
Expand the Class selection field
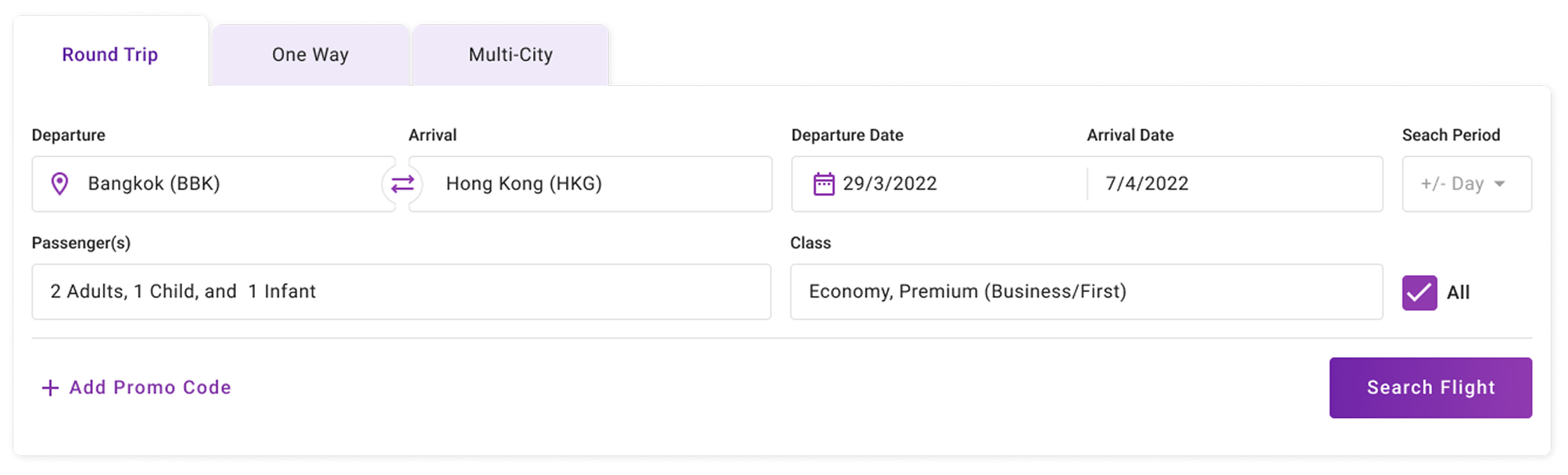coord(1086,291)
